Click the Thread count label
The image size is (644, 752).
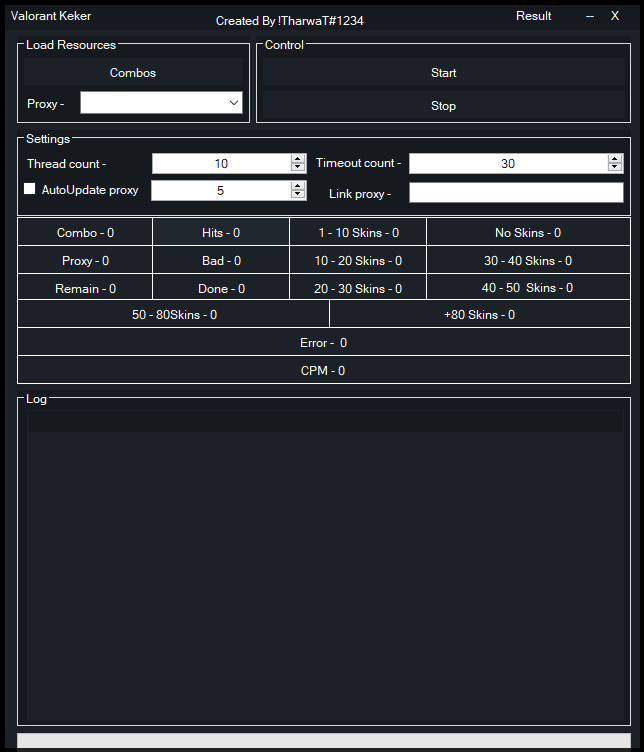[66, 164]
